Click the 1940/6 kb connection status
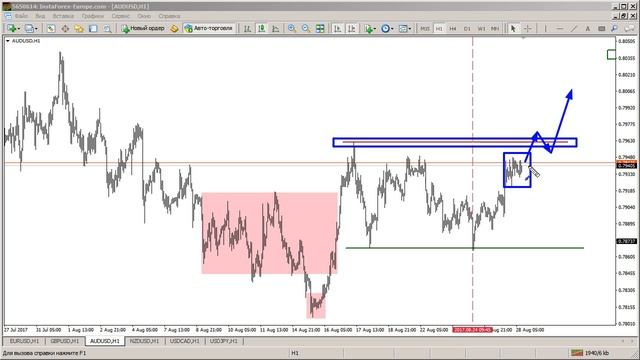The height and width of the screenshot is (360, 640). coord(589,353)
